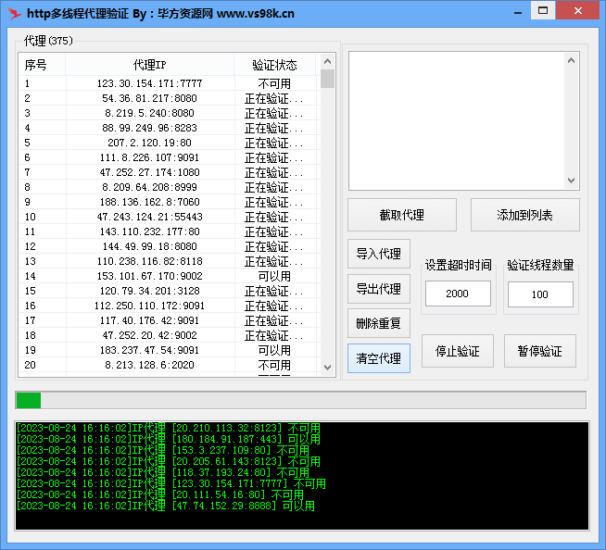Select row 8.209.64.208:8999

coord(170,187)
